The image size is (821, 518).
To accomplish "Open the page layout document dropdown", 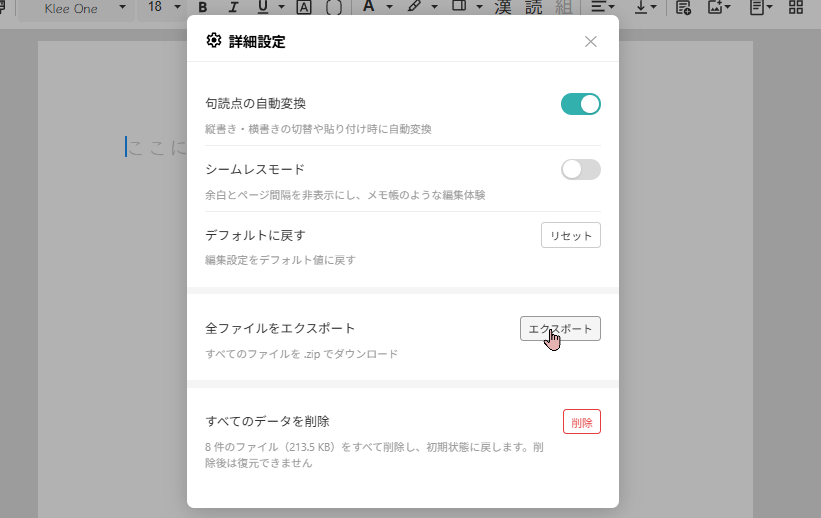I will [x=761, y=7].
